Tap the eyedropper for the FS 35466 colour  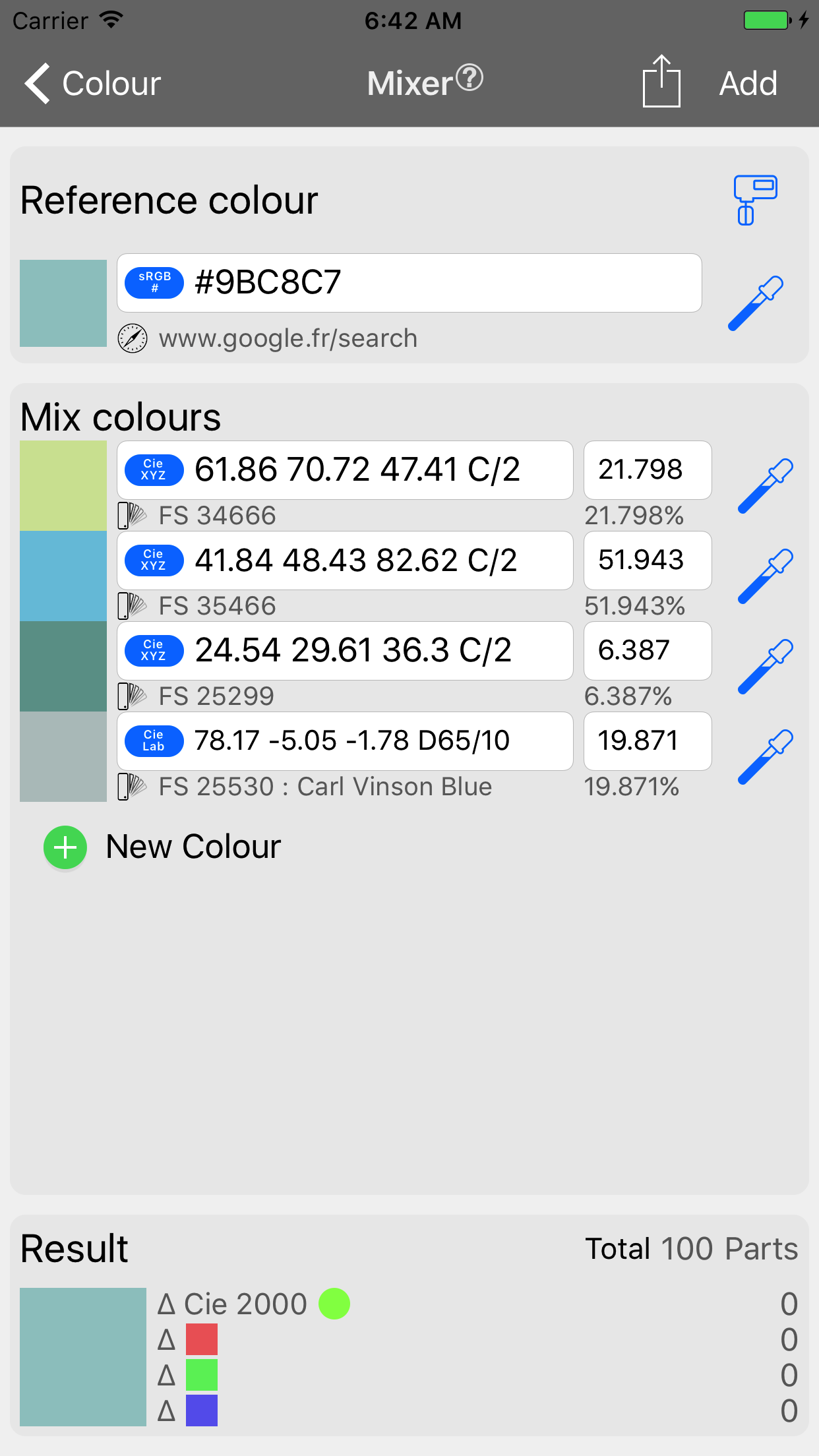765,576
